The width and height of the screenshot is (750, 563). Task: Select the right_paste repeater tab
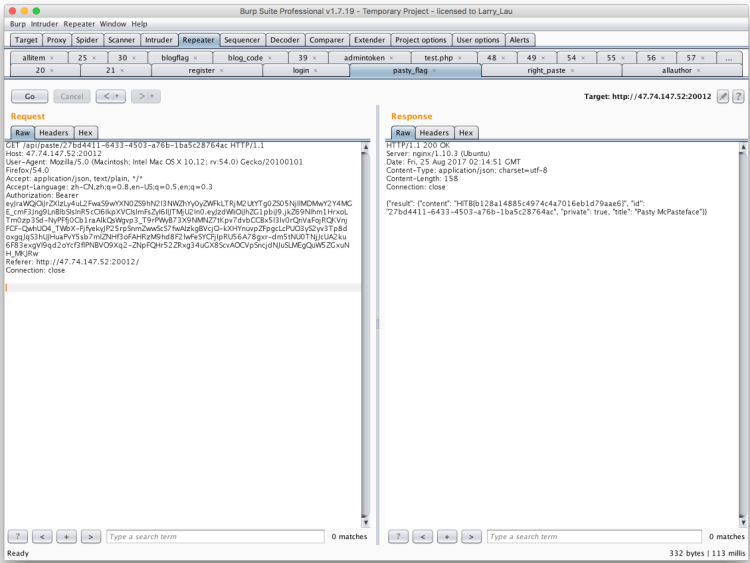(546, 71)
